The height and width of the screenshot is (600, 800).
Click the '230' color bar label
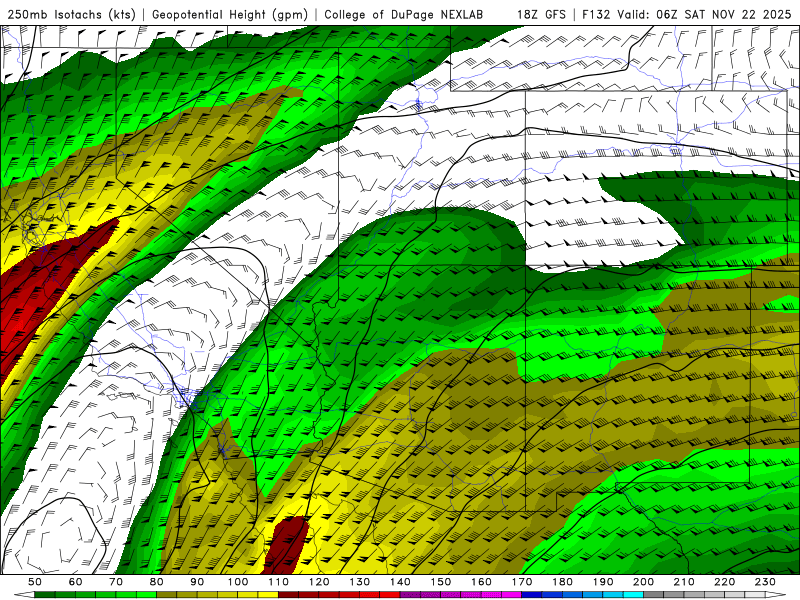(765, 582)
